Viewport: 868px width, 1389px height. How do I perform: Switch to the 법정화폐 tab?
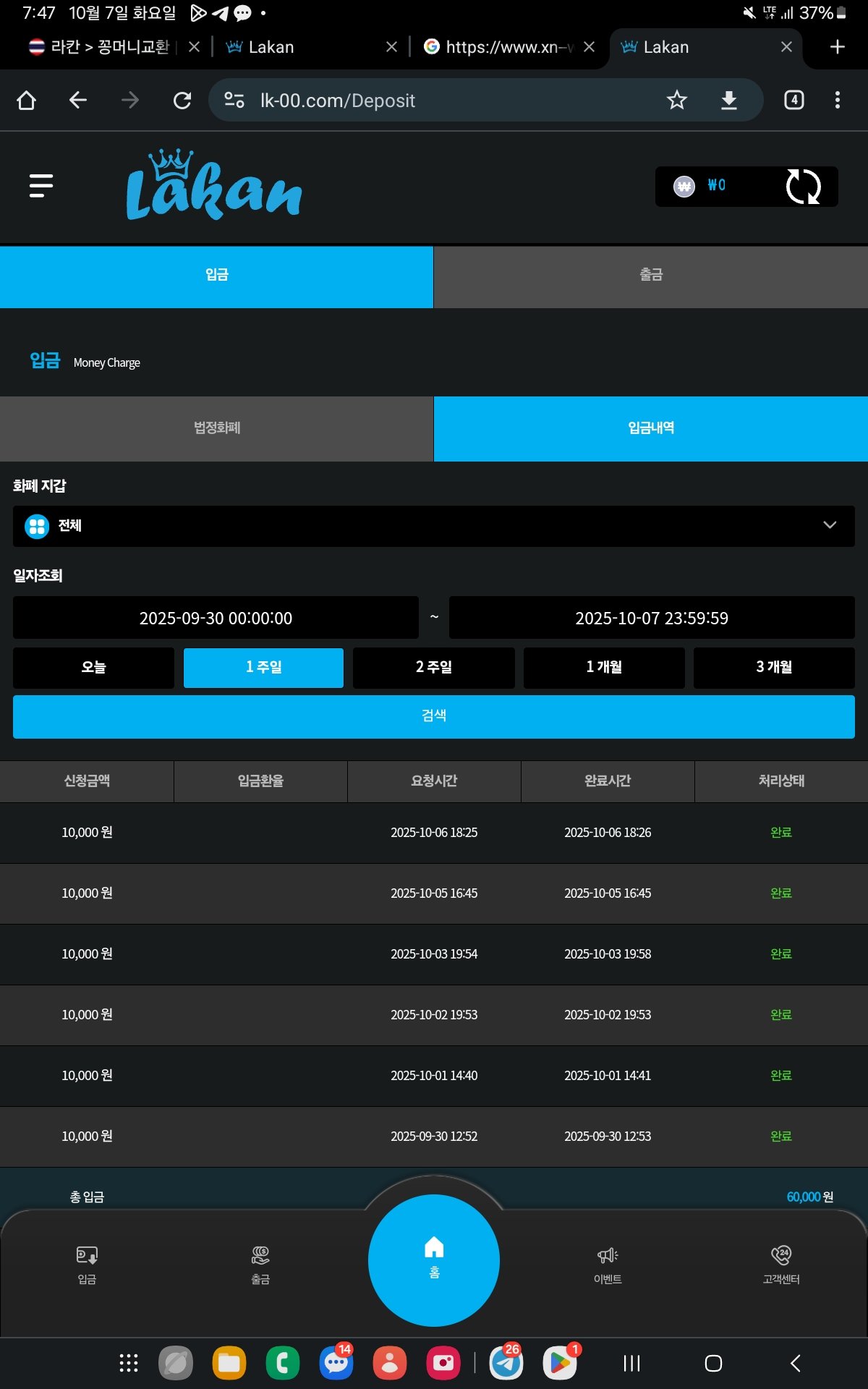coord(216,428)
